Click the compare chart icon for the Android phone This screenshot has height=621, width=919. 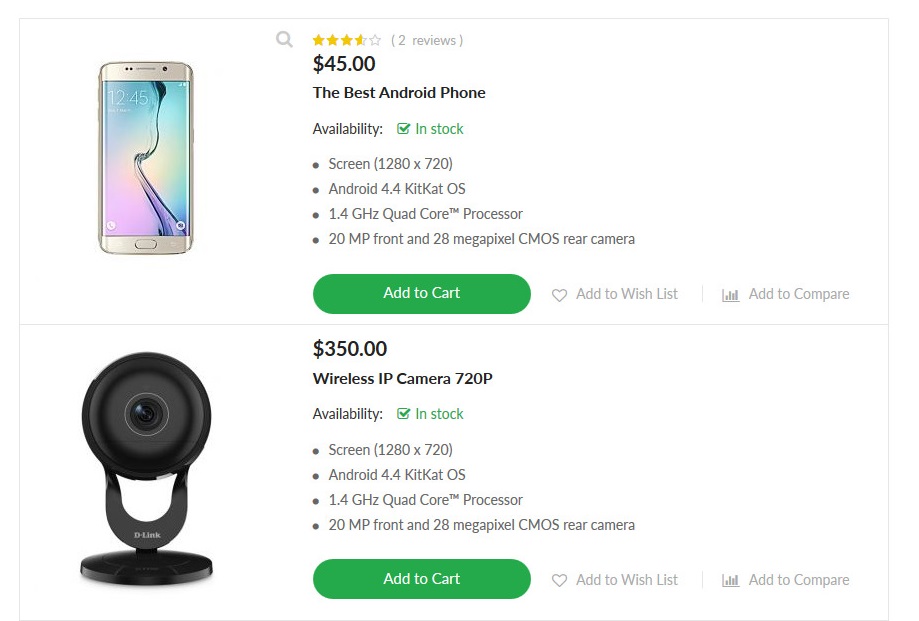731,295
